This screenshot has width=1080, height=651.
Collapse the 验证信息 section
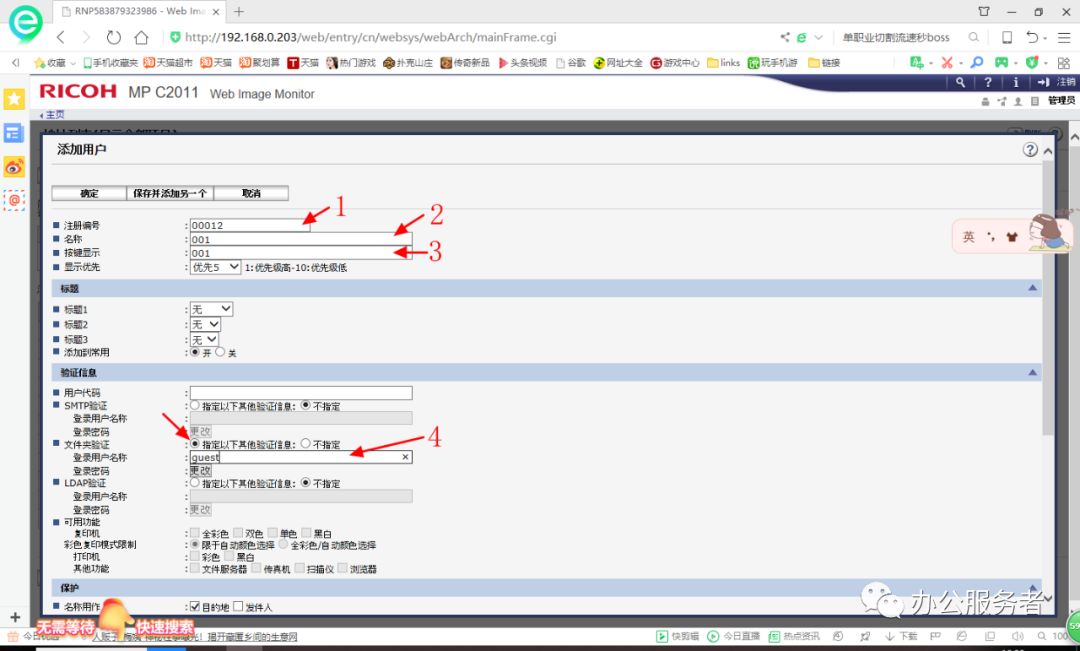tap(1032, 372)
